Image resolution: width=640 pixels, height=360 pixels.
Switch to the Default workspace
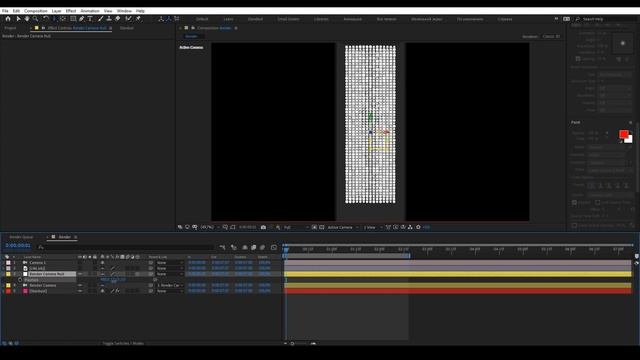tap(202, 19)
